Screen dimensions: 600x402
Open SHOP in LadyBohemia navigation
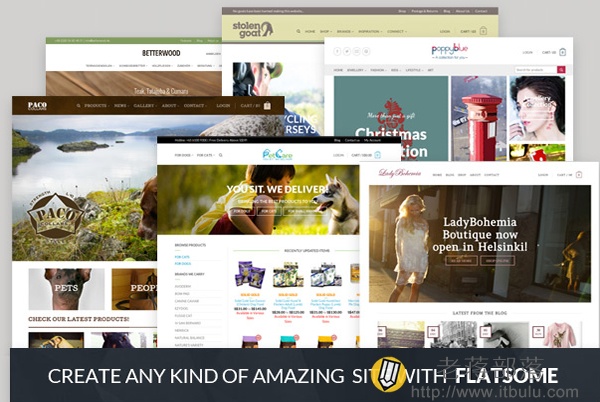(x=462, y=175)
